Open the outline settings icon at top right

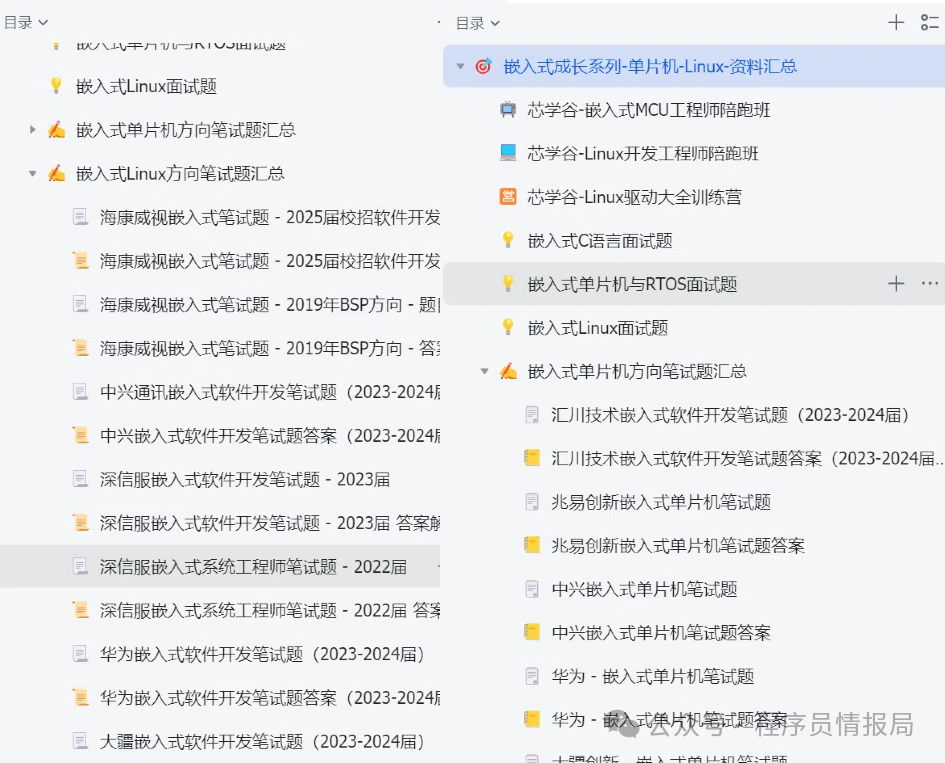(x=929, y=23)
